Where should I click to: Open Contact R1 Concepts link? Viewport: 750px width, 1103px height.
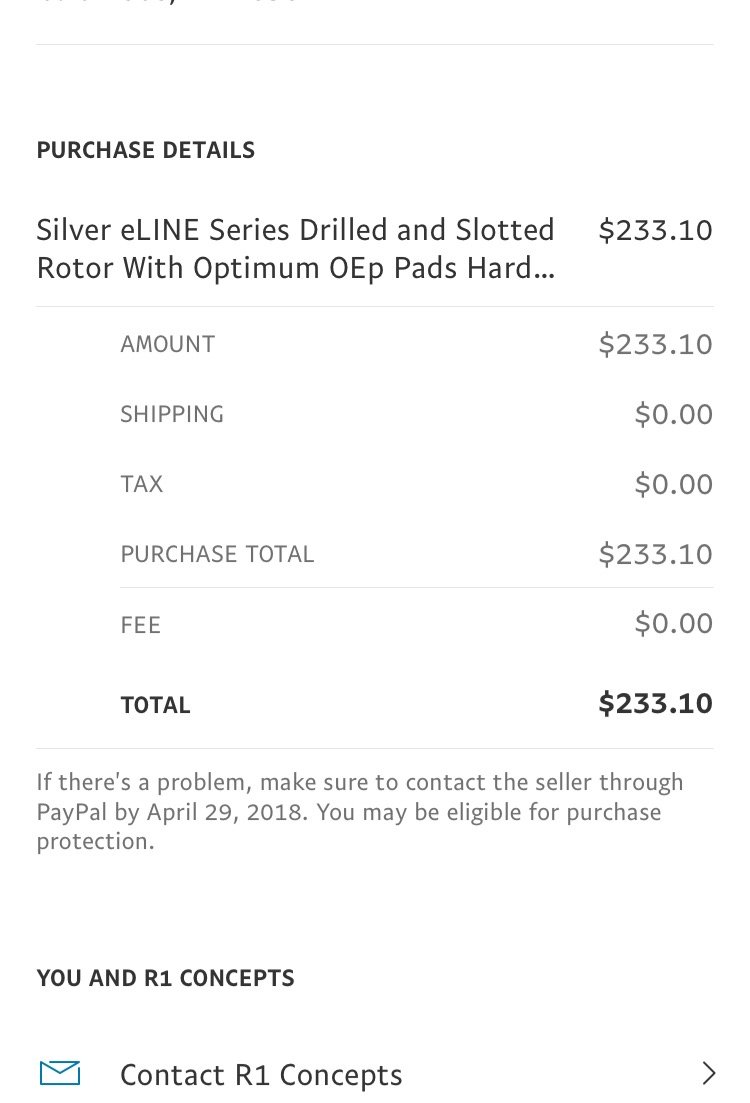tap(261, 1075)
